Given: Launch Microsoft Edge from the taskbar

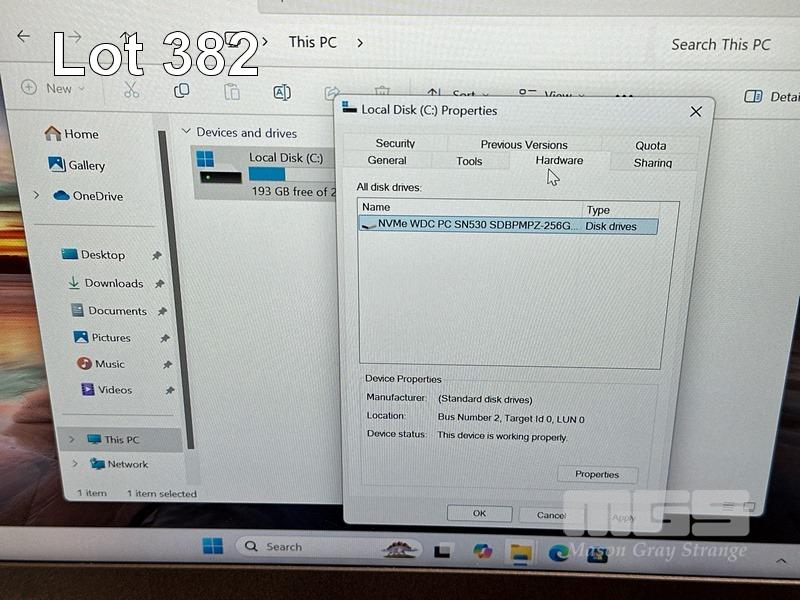Looking at the screenshot, I should click(559, 551).
